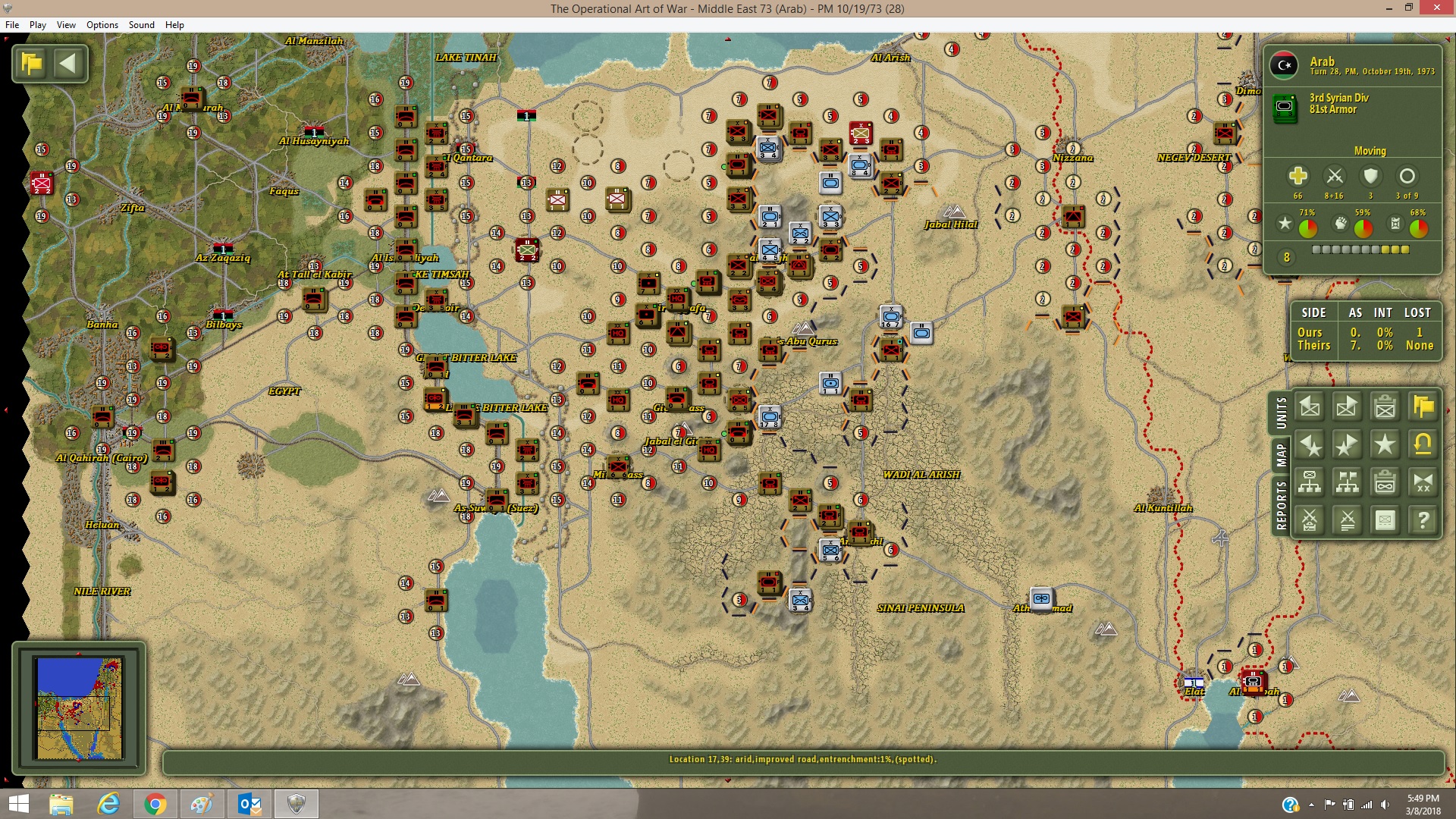Switch to the MAP tab
This screenshot has width=1456, height=819.
click(x=1281, y=455)
